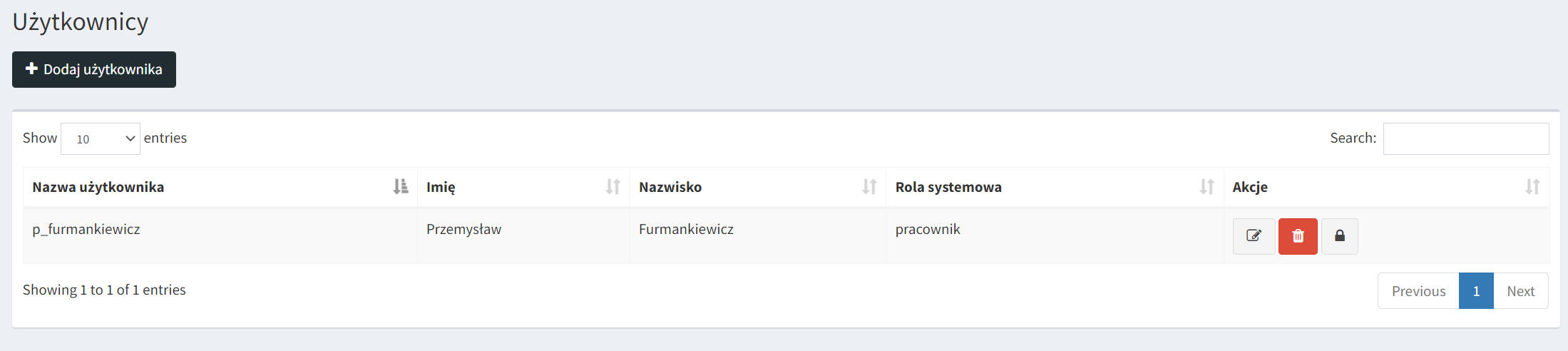Screen dimensions: 1568x351
Task: Click the Previous pagination button
Action: point(1418,291)
